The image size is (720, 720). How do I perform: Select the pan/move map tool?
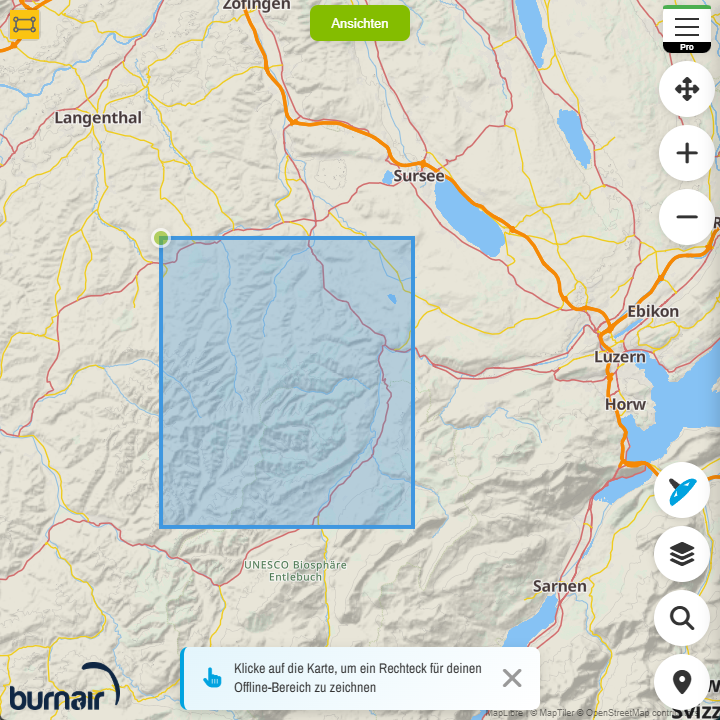pos(686,90)
